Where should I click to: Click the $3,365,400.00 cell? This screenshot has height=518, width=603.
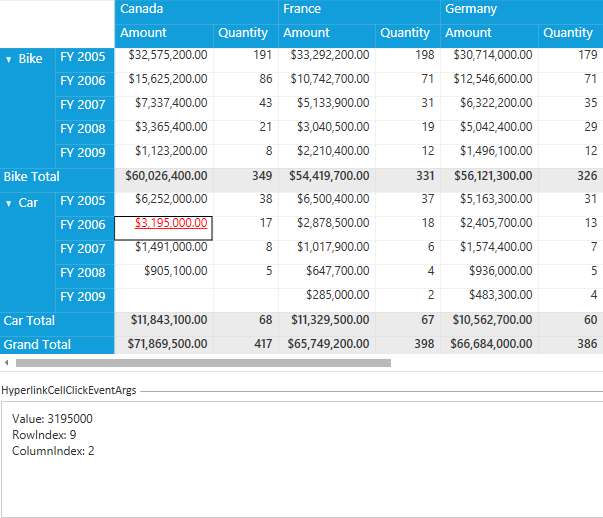coord(164,132)
